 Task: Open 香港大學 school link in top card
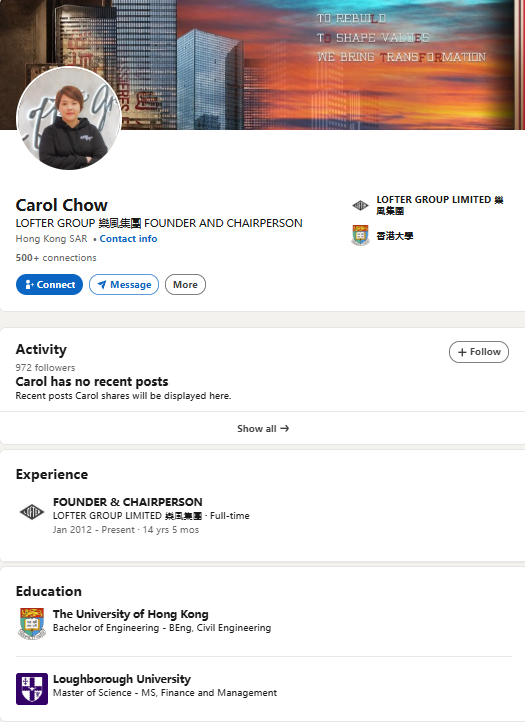395,236
